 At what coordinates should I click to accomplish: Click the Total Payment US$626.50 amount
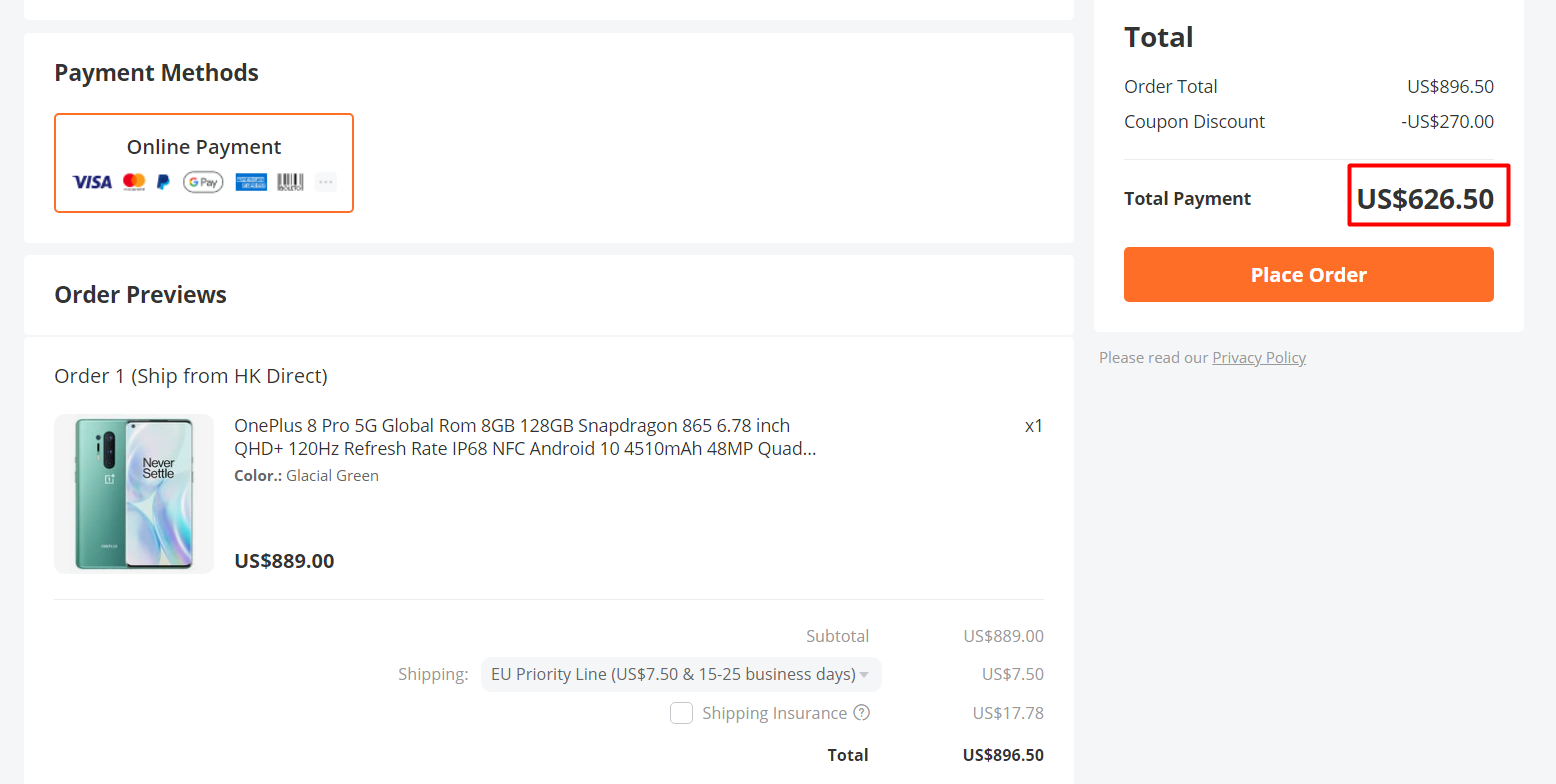tap(1425, 198)
